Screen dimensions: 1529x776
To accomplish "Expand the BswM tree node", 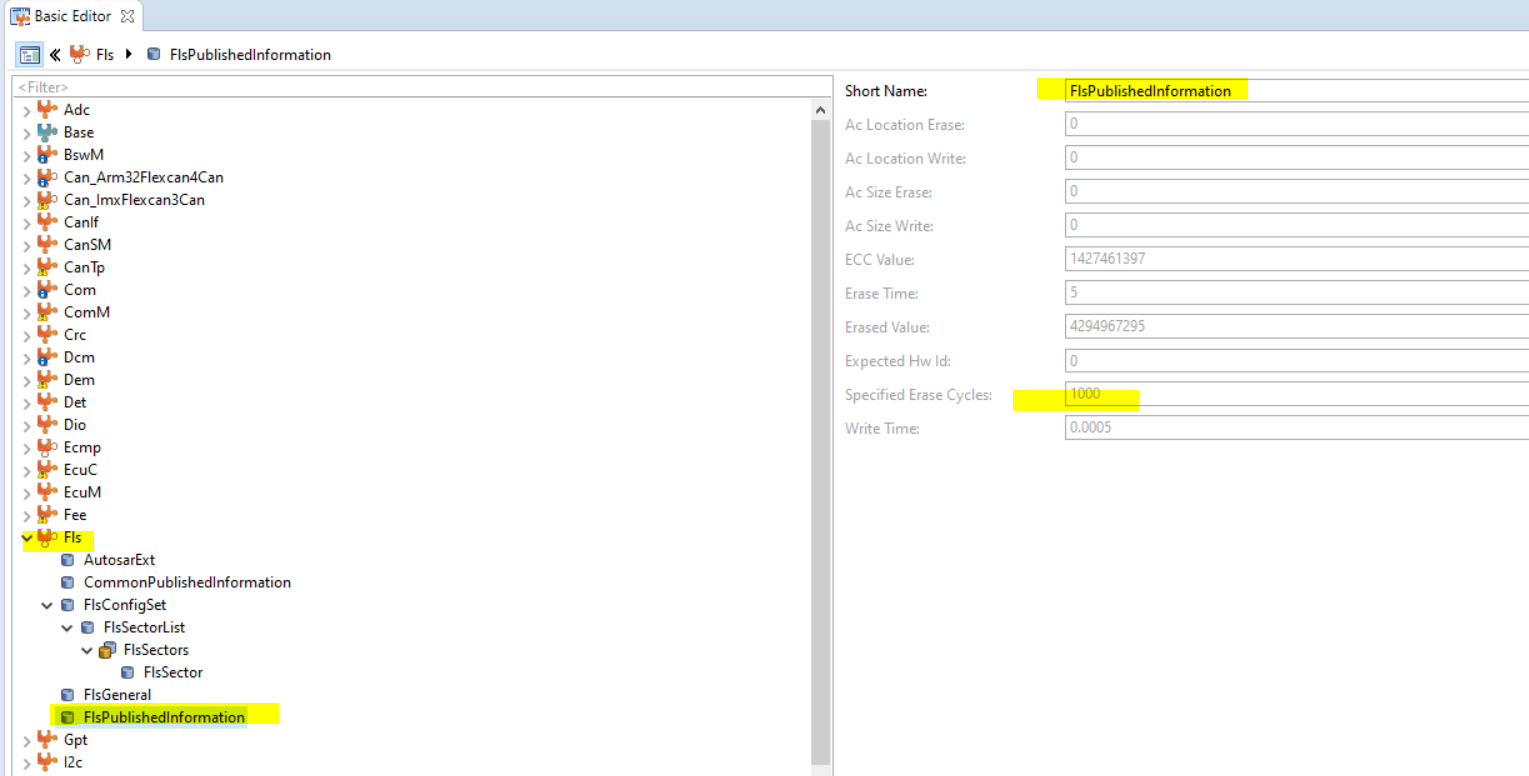I will click(x=27, y=155).
